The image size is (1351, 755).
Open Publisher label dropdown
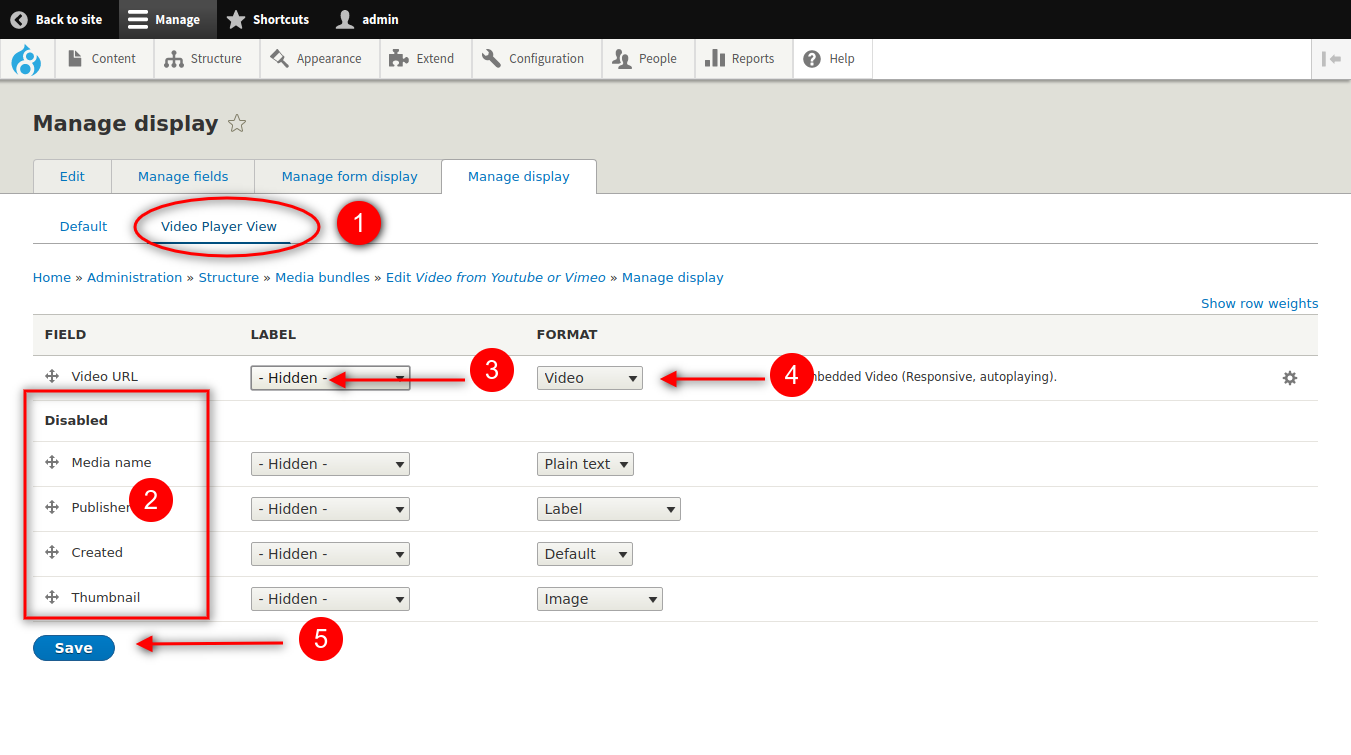point(330,509)
